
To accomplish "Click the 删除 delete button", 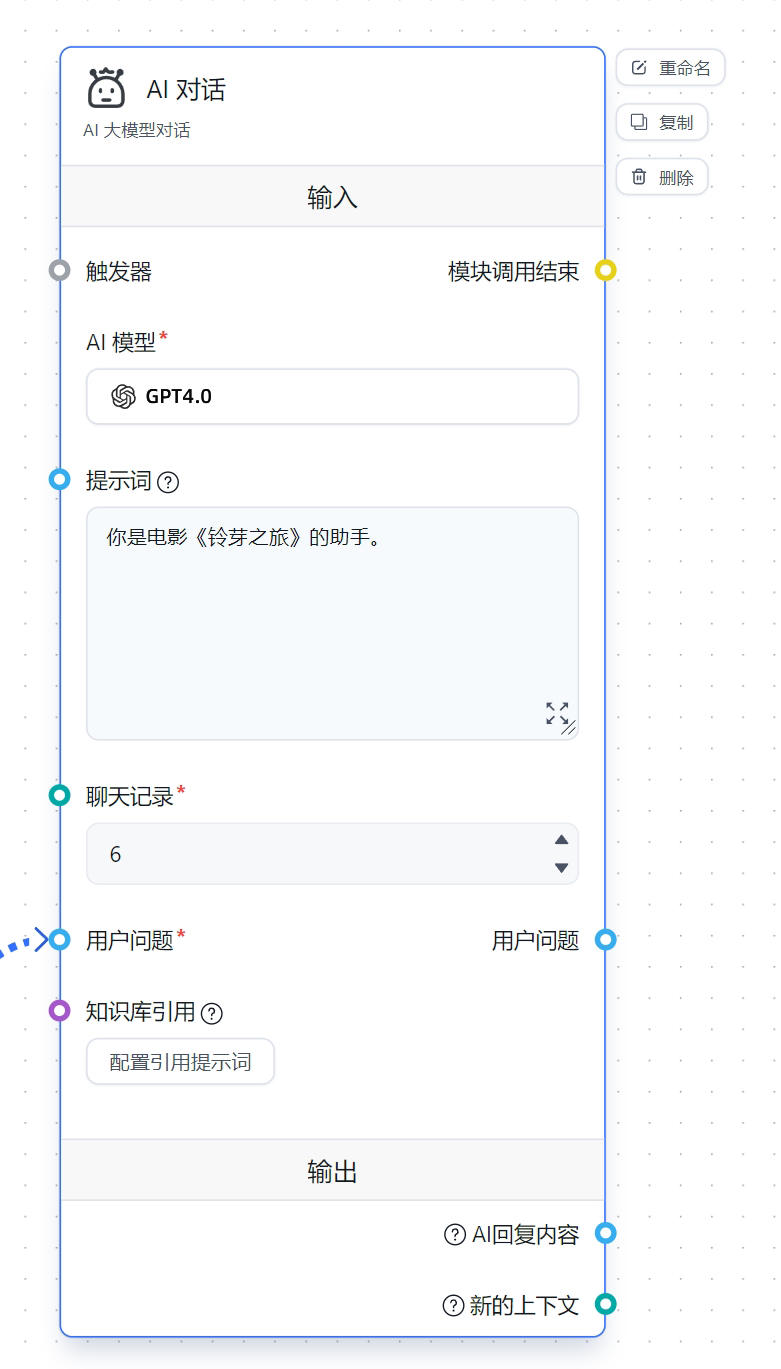I will pos(662,177).
